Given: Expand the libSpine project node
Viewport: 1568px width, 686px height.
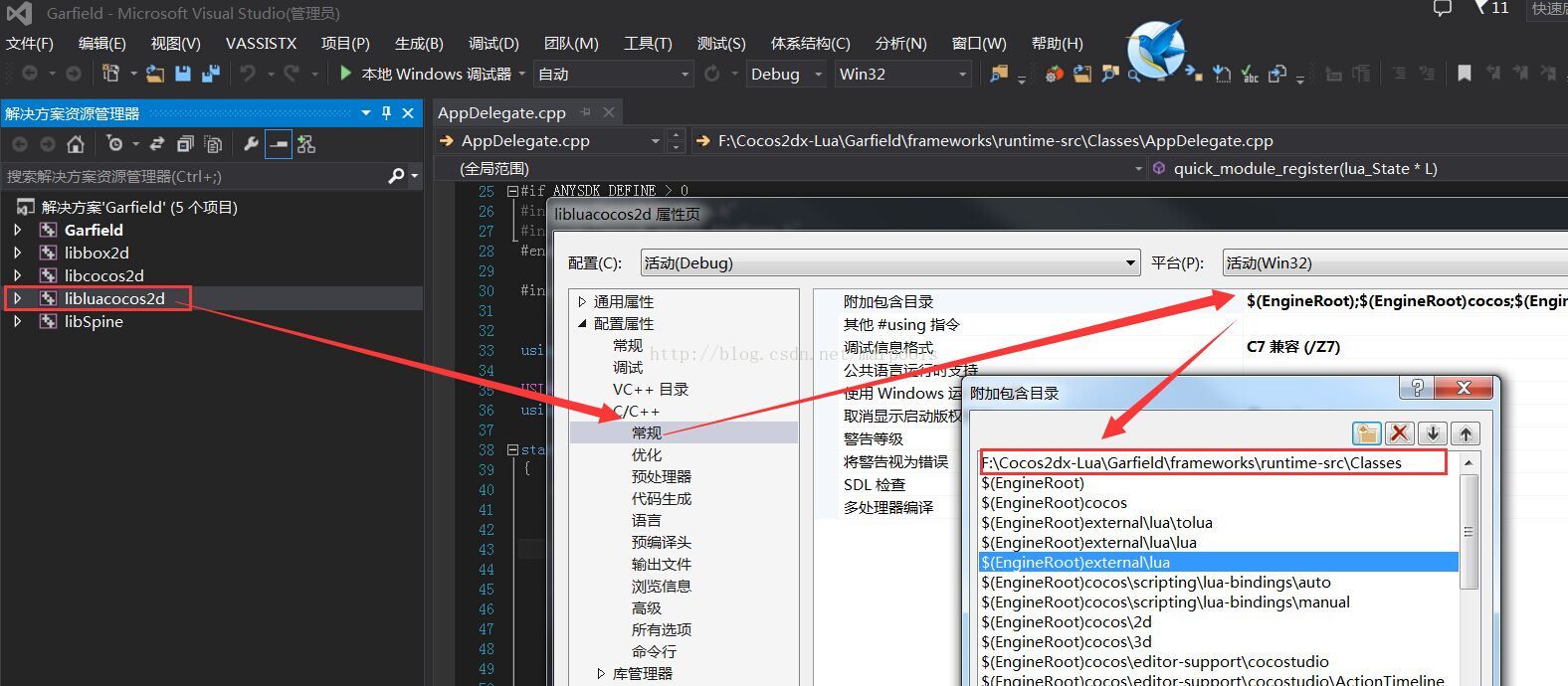Looking at the screenshot, I should click(17, 321).
